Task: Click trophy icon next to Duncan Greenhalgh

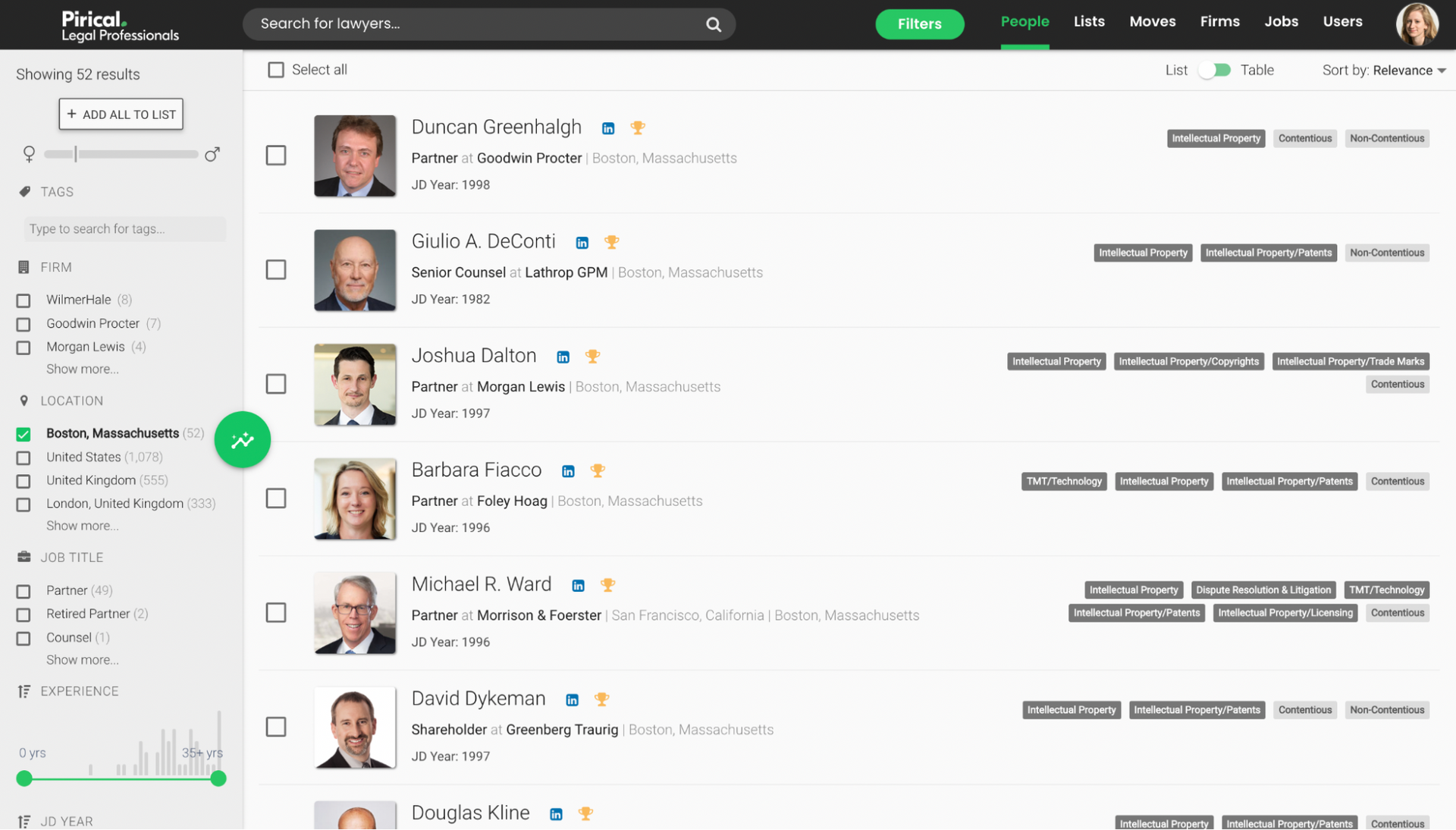Action: pos(638,128)
